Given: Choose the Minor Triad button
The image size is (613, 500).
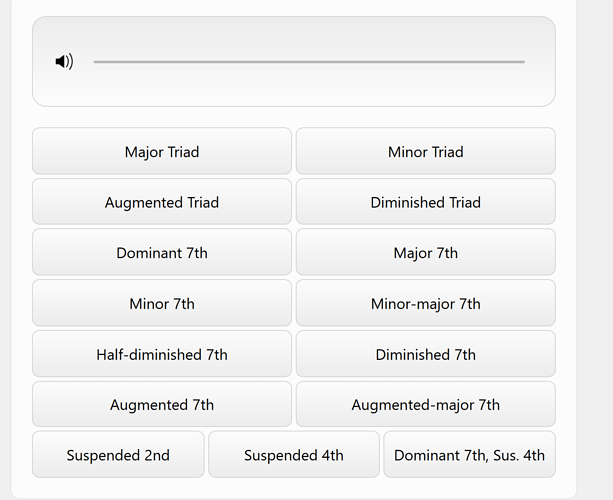Looking at the screenshot, I should tap(425, 152).
